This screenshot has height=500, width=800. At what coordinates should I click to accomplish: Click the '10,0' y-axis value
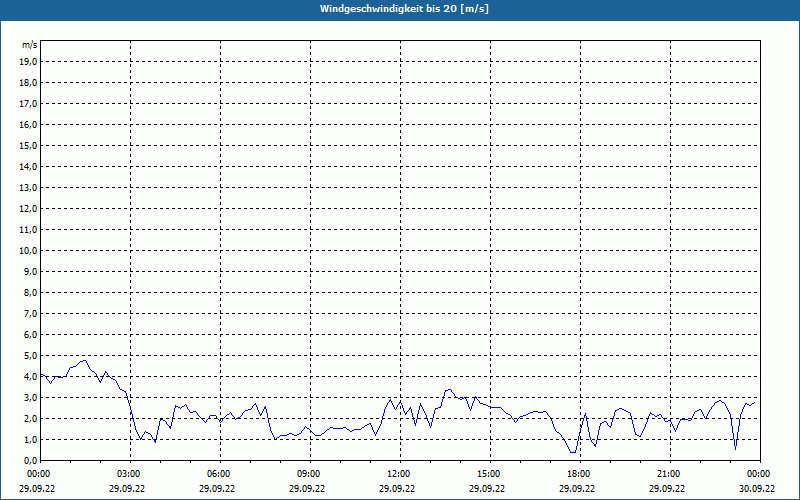(x=28, y=251)
